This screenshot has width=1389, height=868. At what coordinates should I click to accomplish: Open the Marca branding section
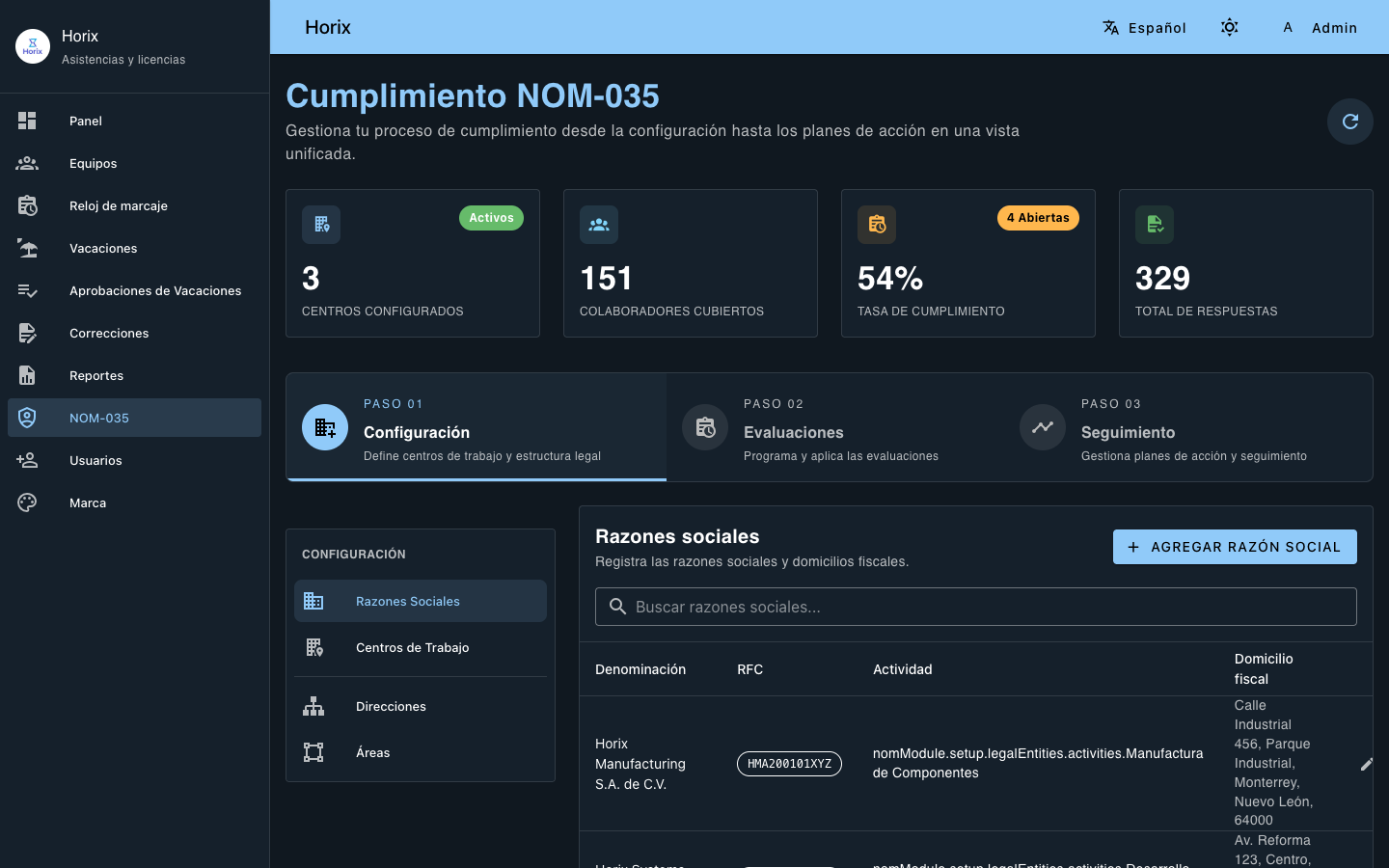click(x=86, y=502)
